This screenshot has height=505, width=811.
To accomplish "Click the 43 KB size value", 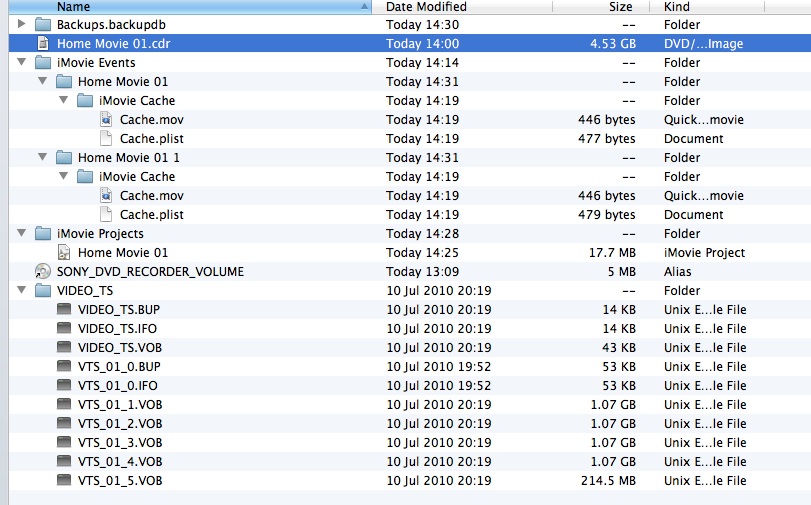I will click(619, 348).
